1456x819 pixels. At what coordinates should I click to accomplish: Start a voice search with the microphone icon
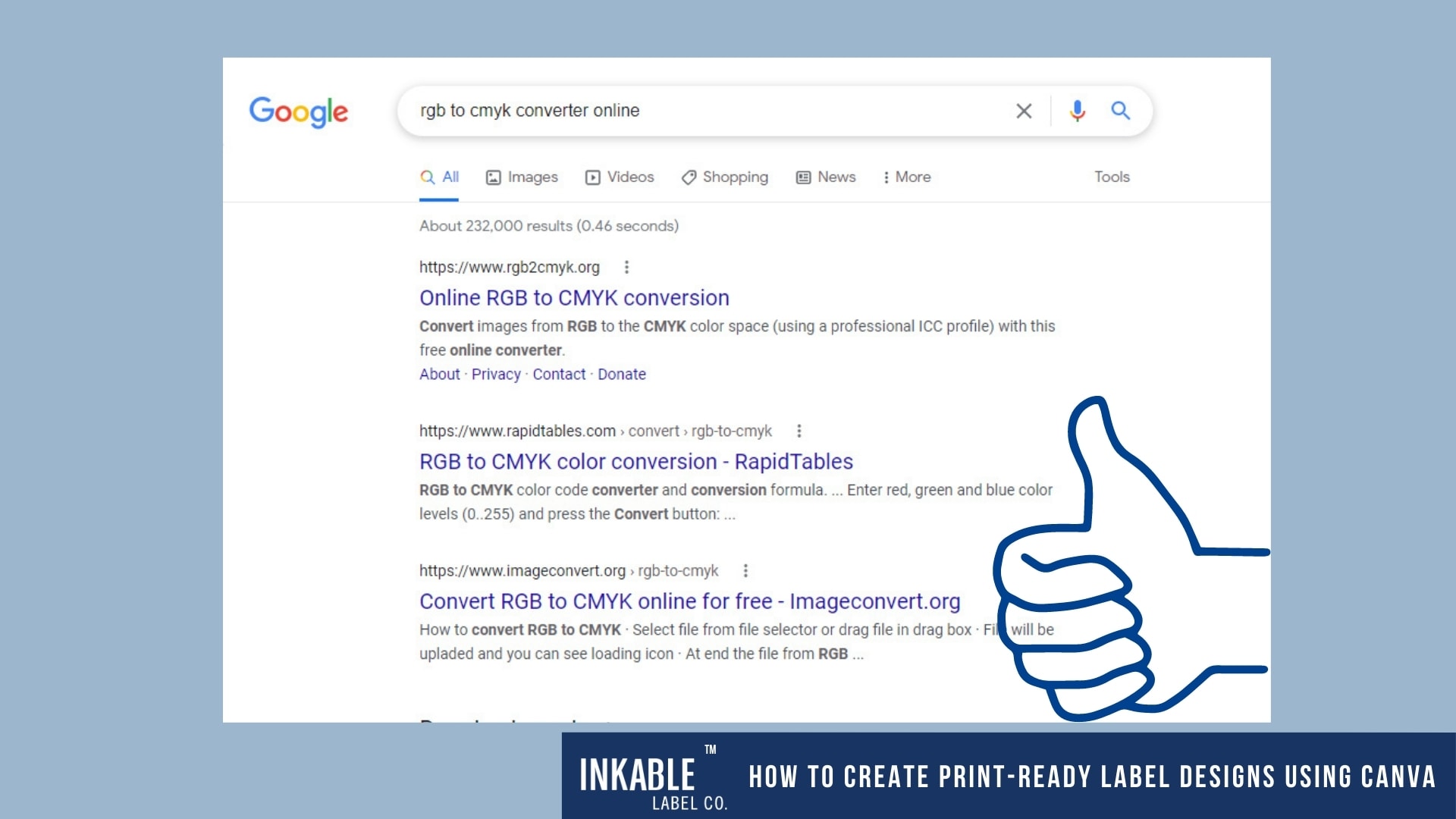1077,111
